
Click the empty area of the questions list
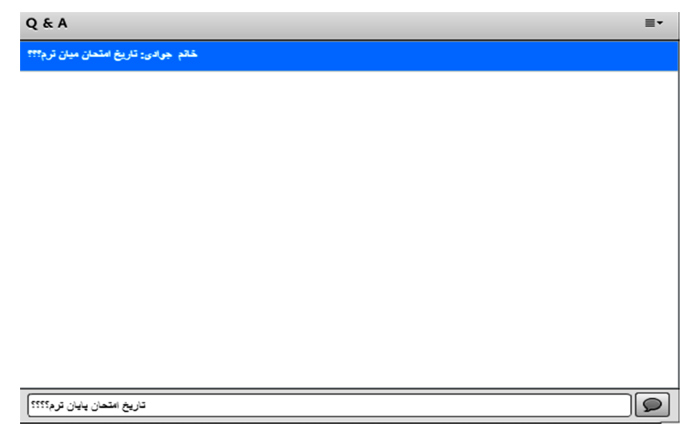point(349,229)
